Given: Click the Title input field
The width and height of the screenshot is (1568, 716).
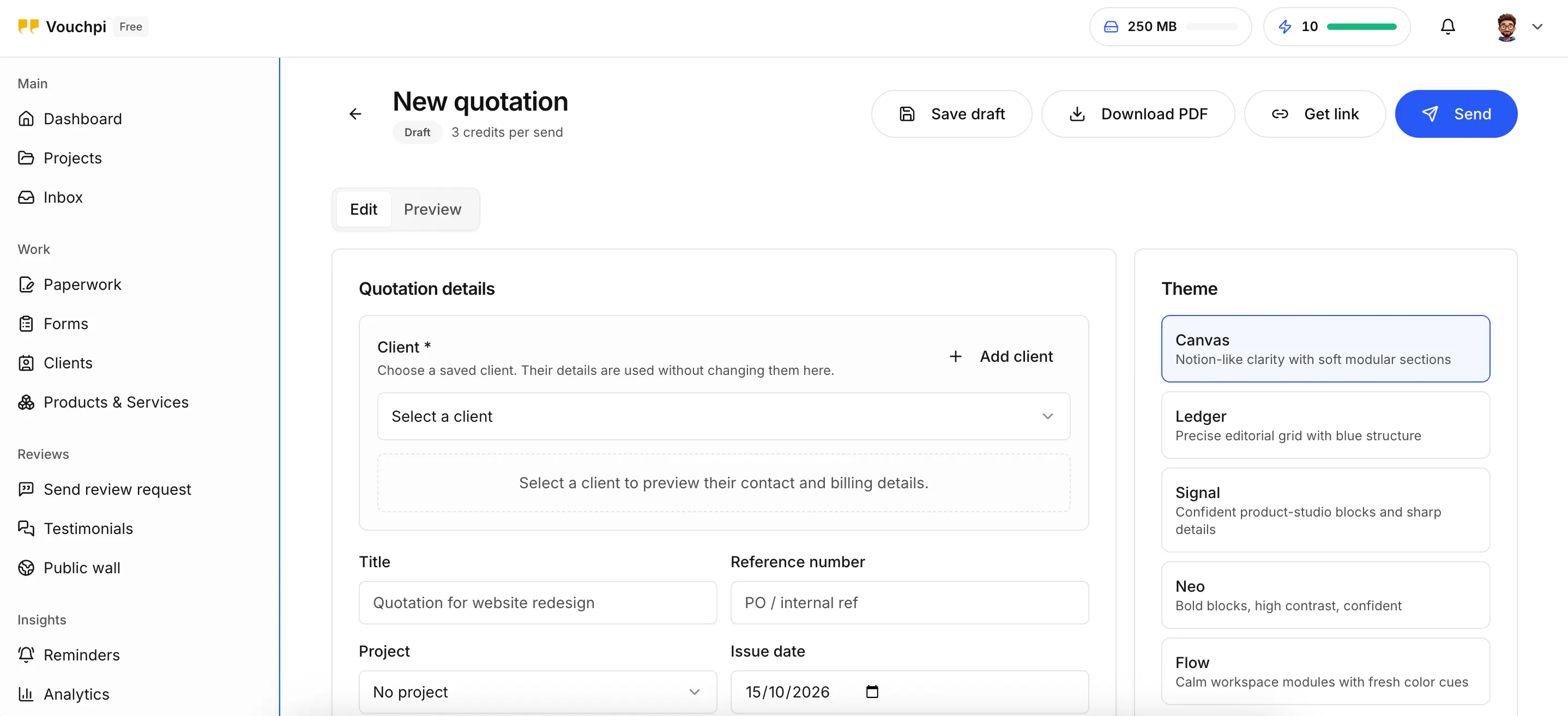Looking at the screenshot, I should [x=538, y=603].
